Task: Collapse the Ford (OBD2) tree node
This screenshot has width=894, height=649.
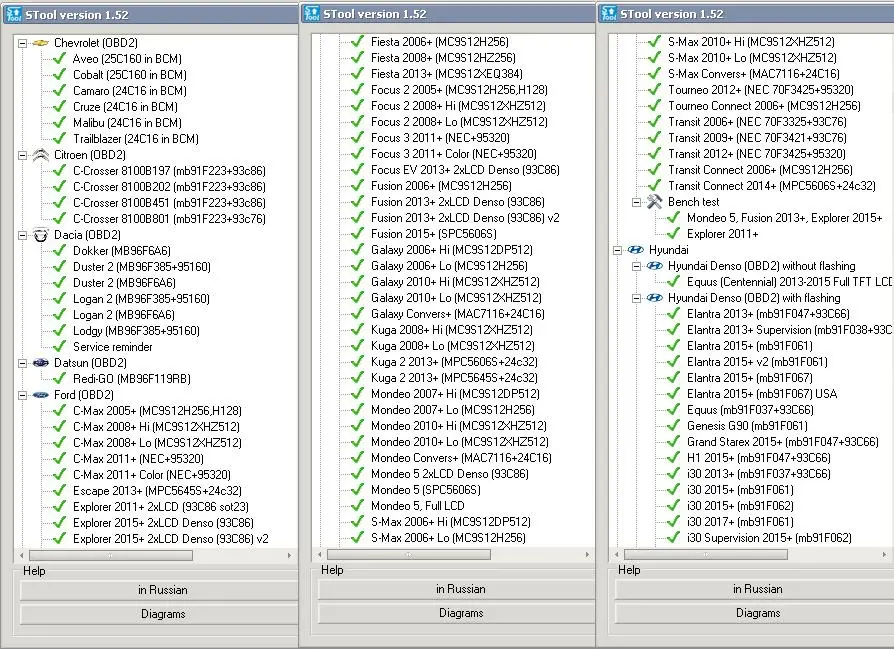Action: pos(22,395)
